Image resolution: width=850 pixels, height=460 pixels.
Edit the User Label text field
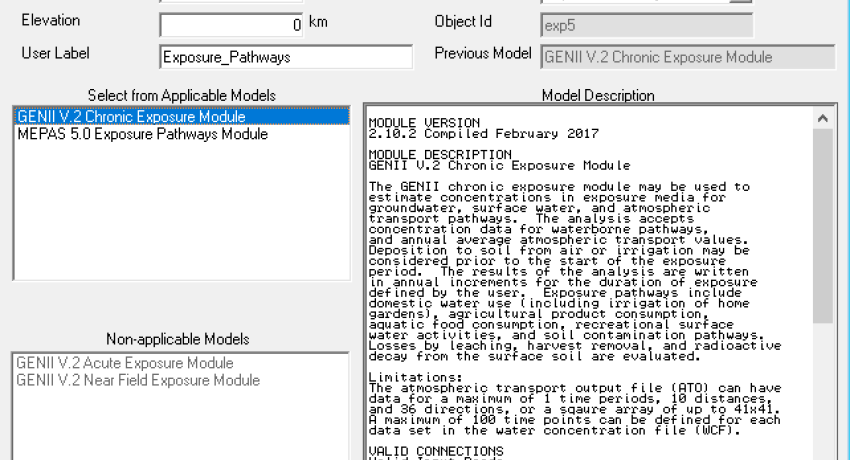click(x=286, y=57)
